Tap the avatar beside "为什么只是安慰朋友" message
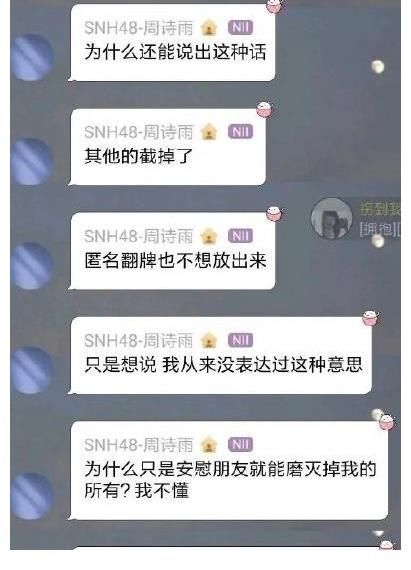The width and height of the screenshot is (411, 570). pyautogui.click(x=32, y=496)
